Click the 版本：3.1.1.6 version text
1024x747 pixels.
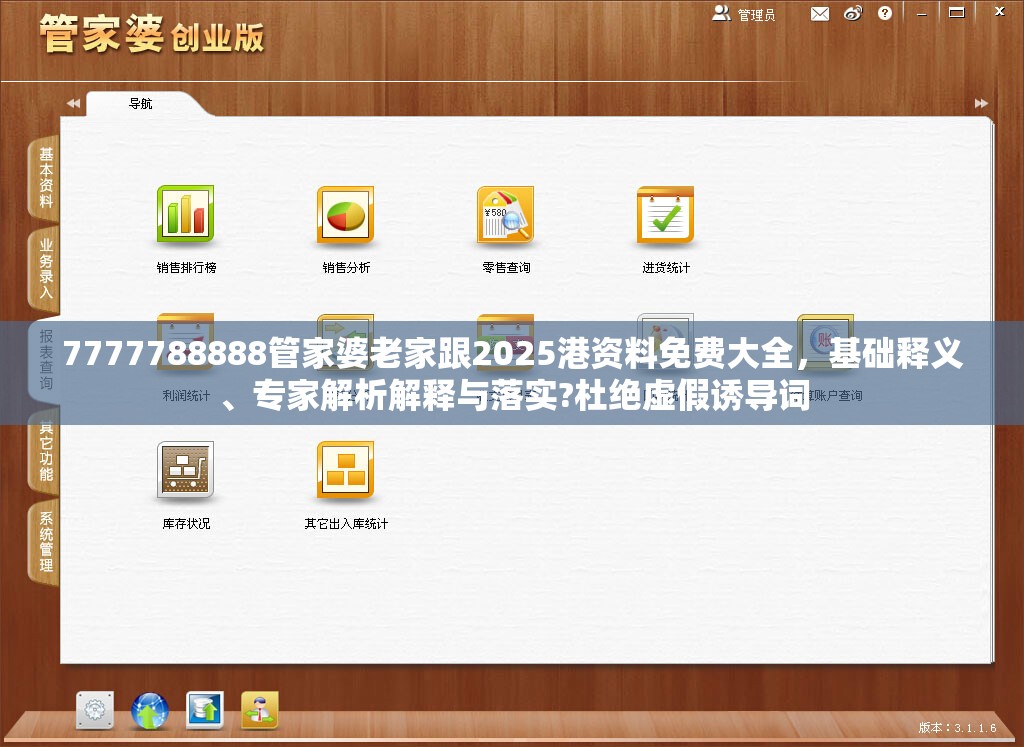[x=957, y=727]
